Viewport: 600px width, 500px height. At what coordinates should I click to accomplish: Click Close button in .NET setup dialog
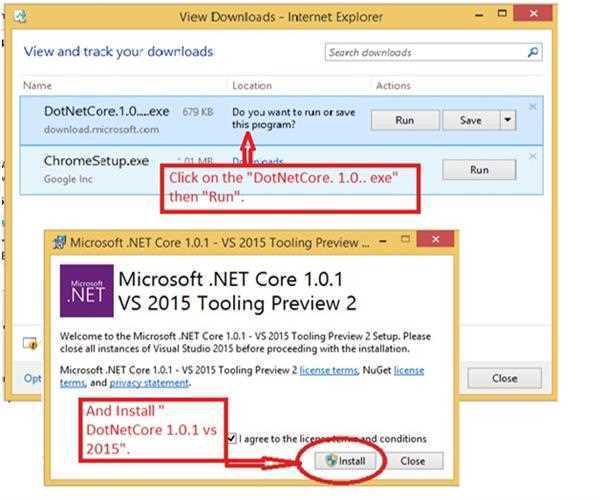click(x=412, y=461)
